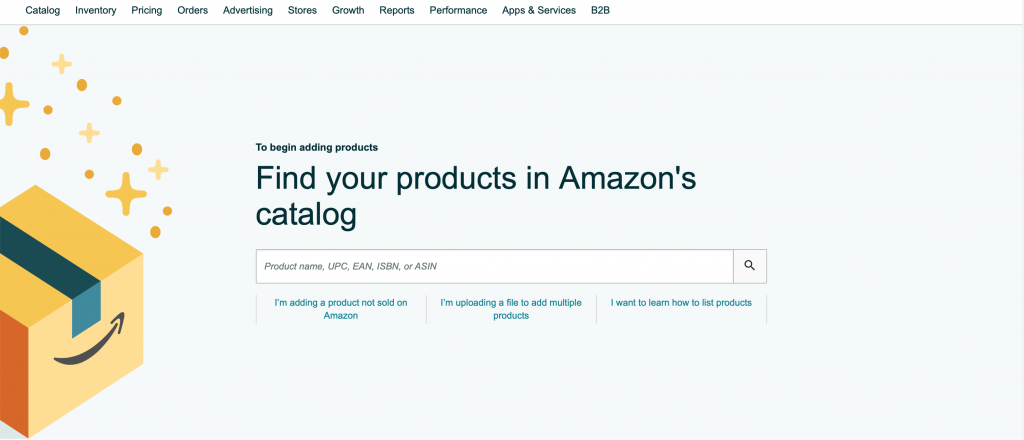This screenshot has width=1024, height=440.
Task: Open the Catalog menu
Action: (x=42, y=10)
